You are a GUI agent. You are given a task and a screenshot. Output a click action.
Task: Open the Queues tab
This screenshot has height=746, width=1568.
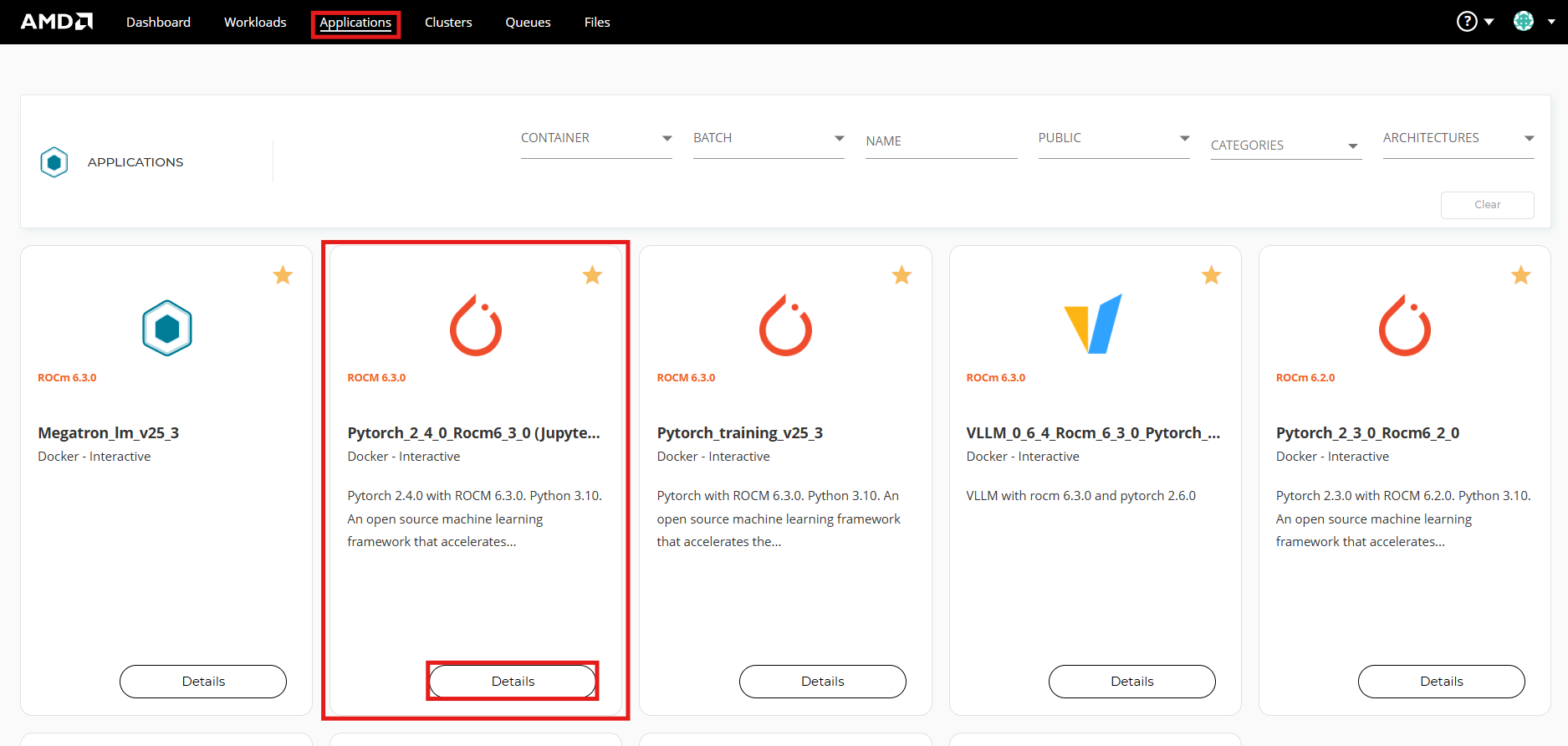(x=528, y=23)
